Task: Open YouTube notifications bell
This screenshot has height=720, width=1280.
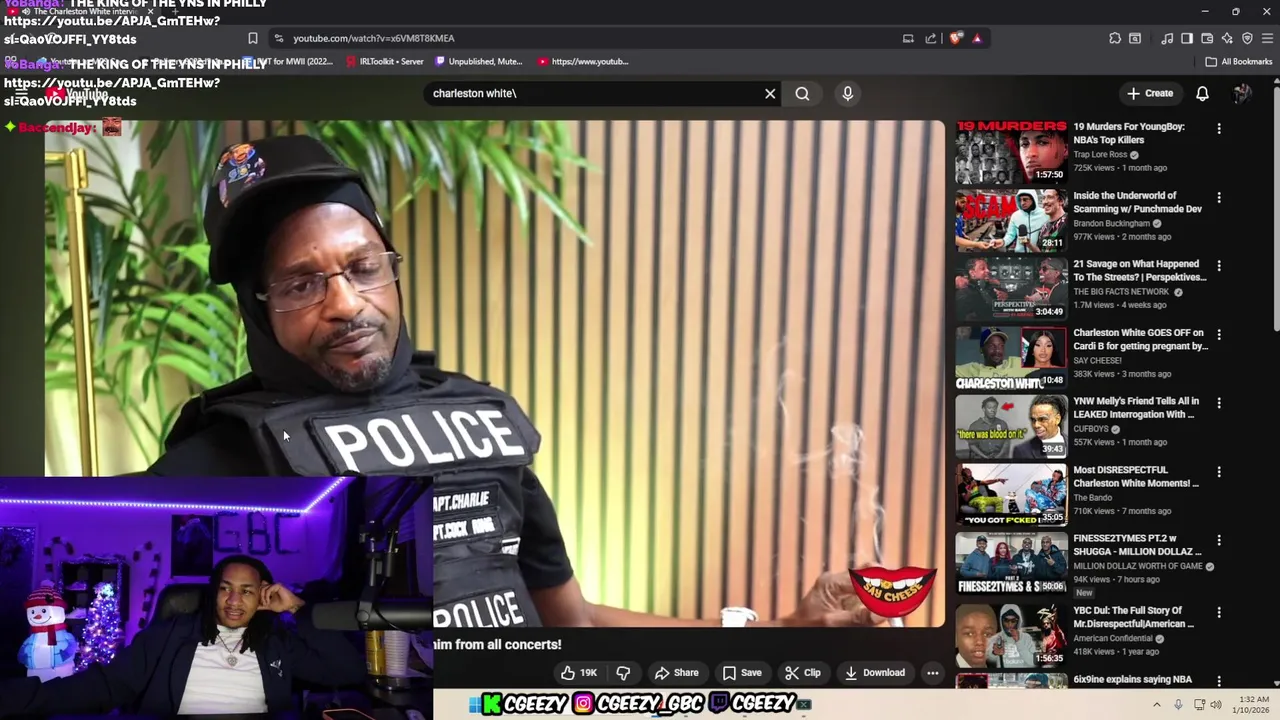Action: [1202, 93]
